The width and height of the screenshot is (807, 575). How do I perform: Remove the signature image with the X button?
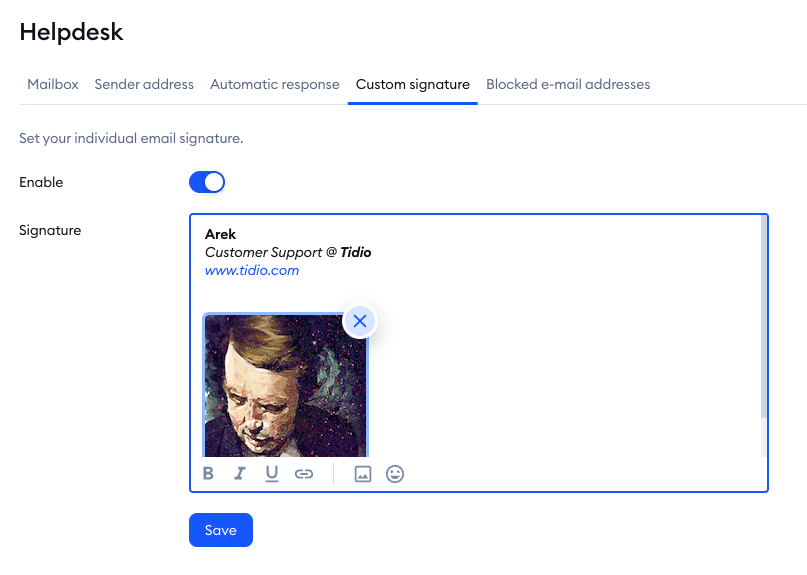point(360,321)
